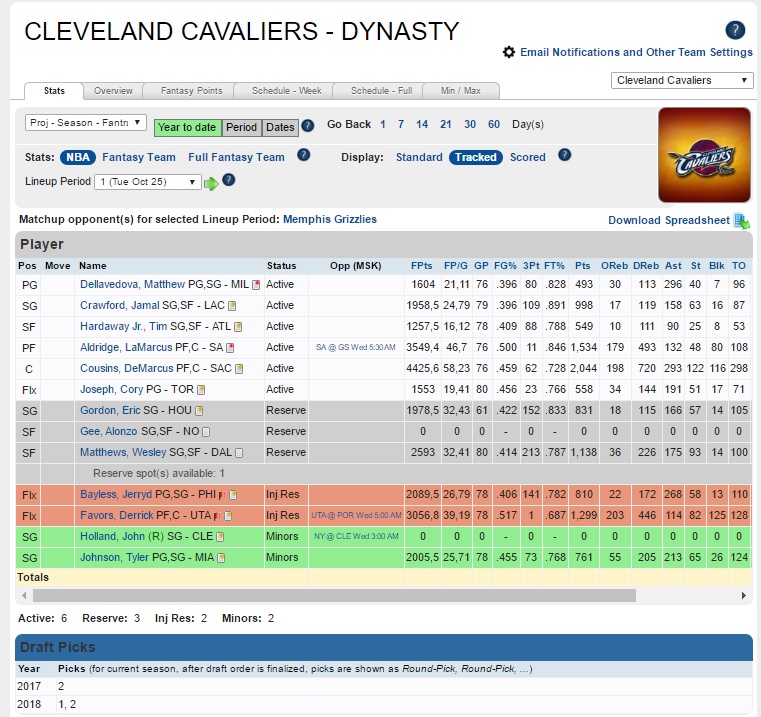This screenshot has width=761, height=717.
Task: Click the green arrow next to Lineup Period
Action: pos(211,183)
